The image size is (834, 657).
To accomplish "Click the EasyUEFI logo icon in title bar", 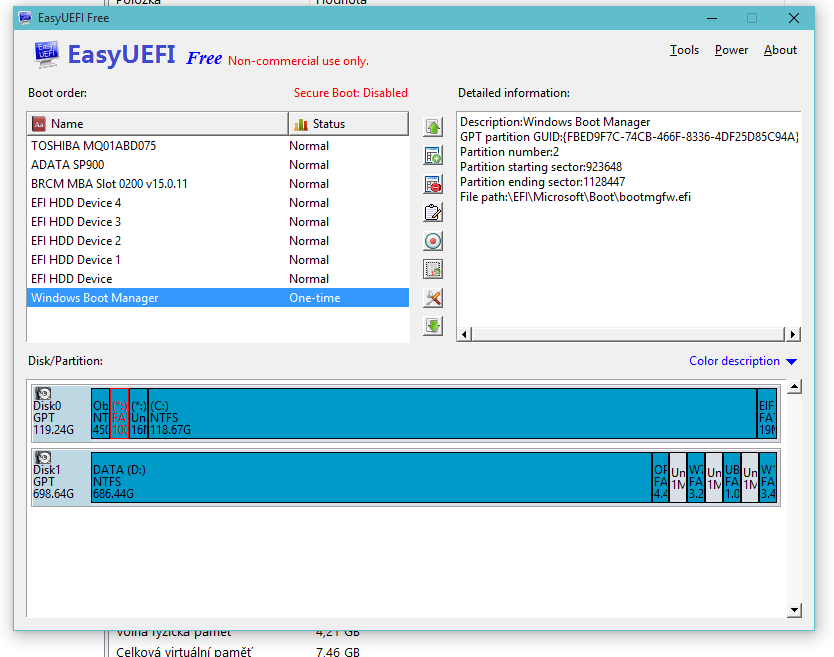I will tap(24, 18).
